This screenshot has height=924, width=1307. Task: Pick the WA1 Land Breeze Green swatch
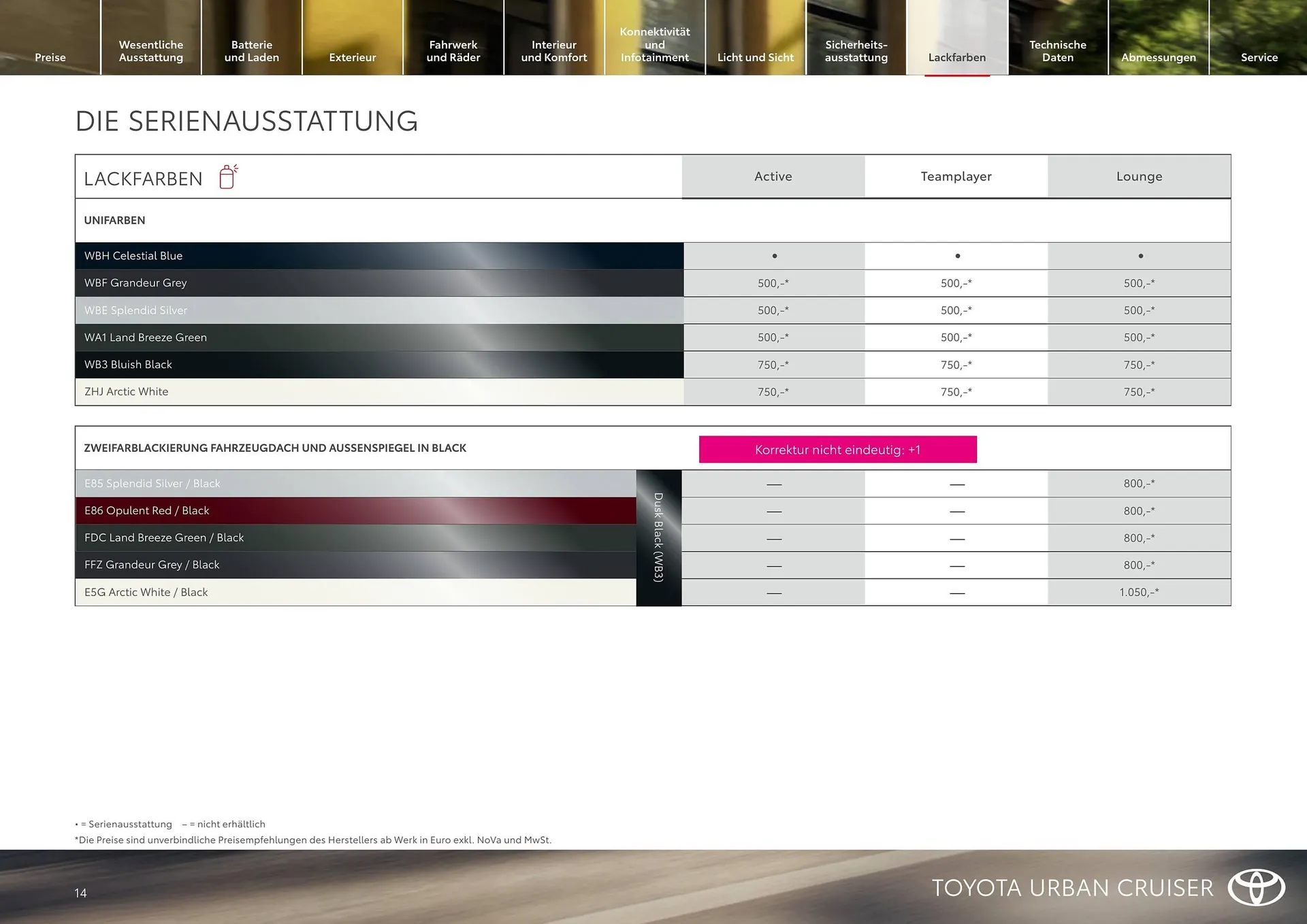point(378,337)
